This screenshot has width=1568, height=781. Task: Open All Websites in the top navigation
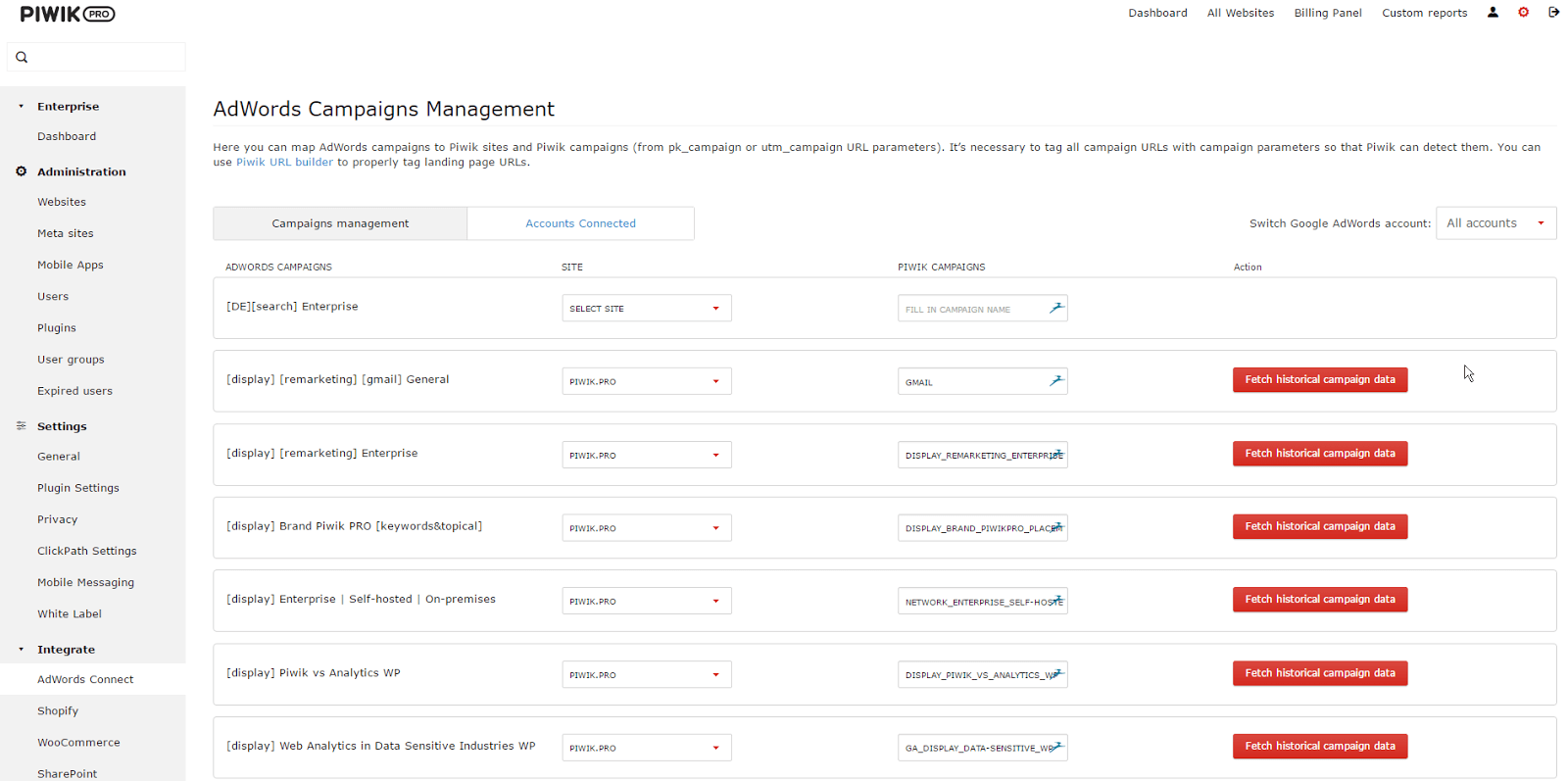click(x=1241, y=13)
